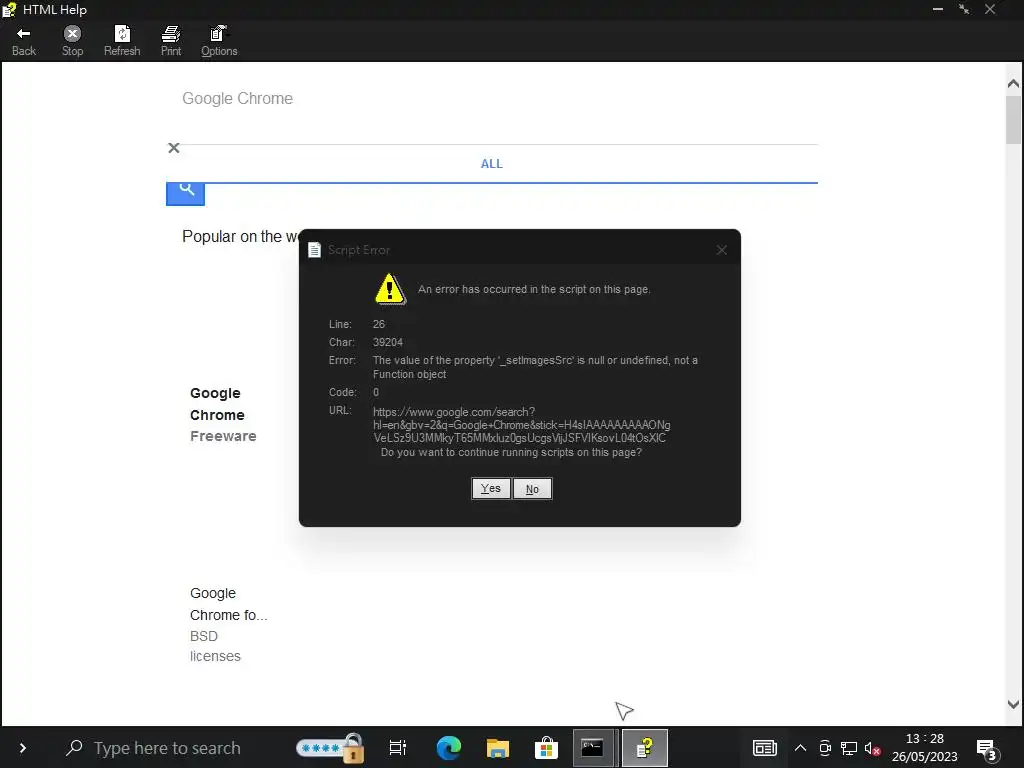Click the scrollbar up arrow
Screen dimensions: 1024x768
pyautogui.click(x=1013, y=83)
